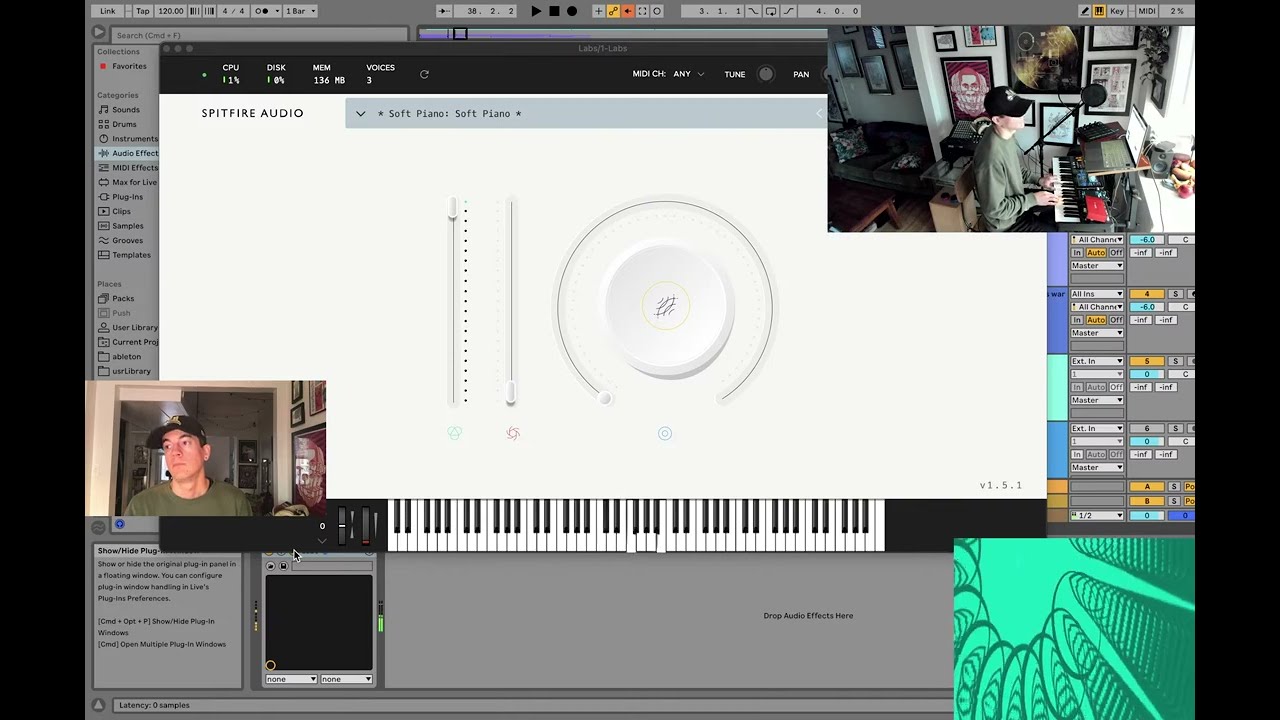
Task: Open the usrLibrary folder in Places
Action: point(131,371)
